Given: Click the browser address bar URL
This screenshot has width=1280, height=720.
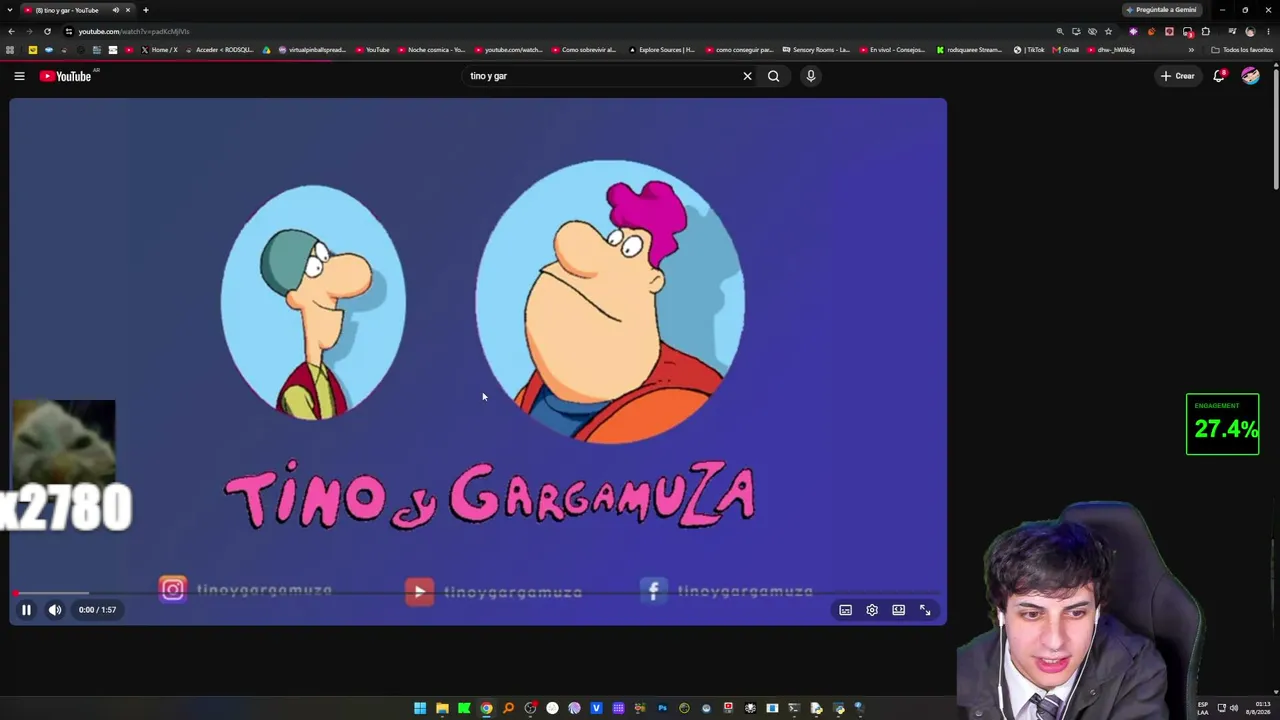Looking at the screenshot, I should tap(134, 31).
